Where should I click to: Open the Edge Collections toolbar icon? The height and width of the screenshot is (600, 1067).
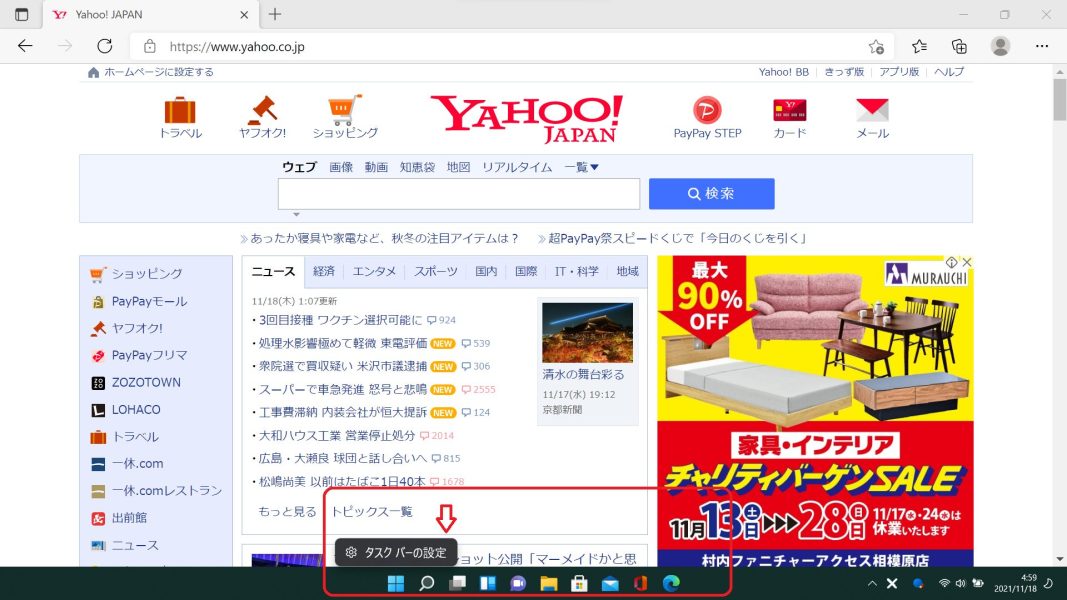[x=959, y=46]
